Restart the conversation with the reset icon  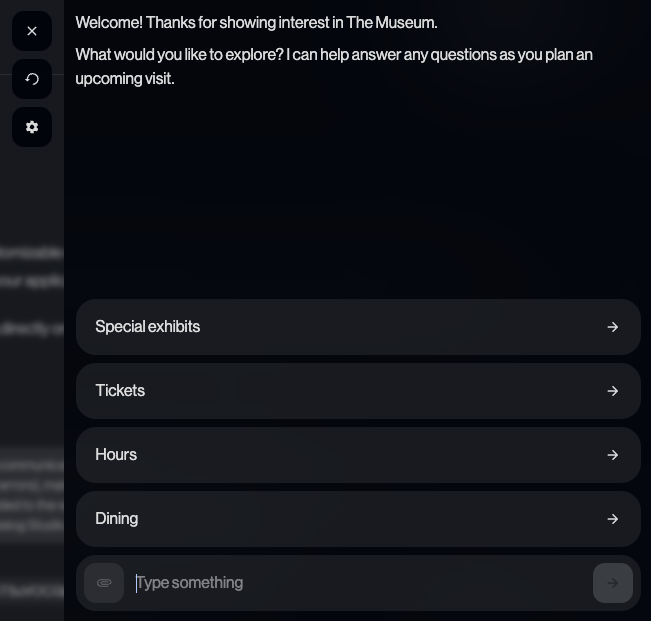pos(32,79)
